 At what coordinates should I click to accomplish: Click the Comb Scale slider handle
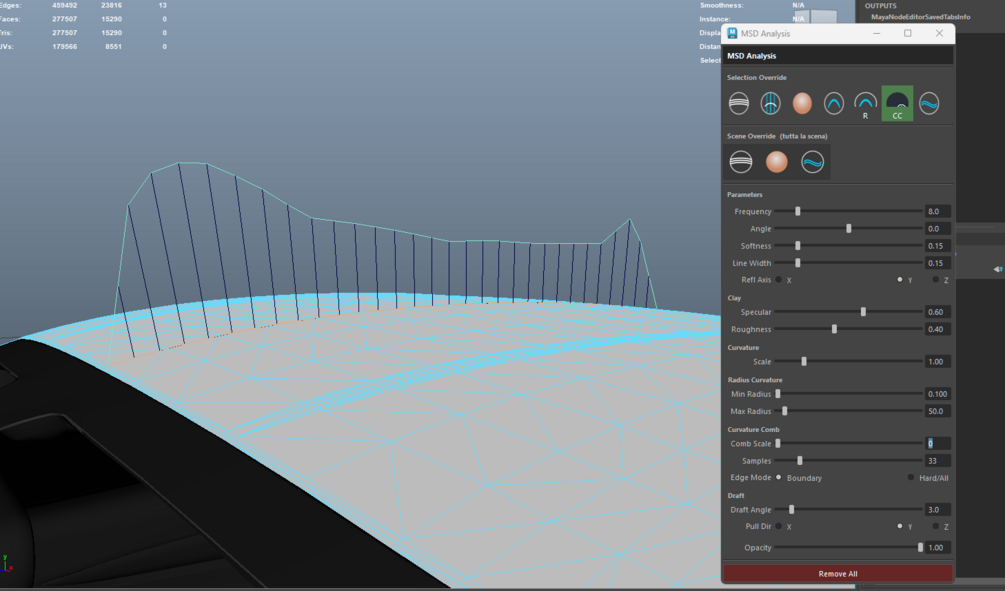click(778, 444)
